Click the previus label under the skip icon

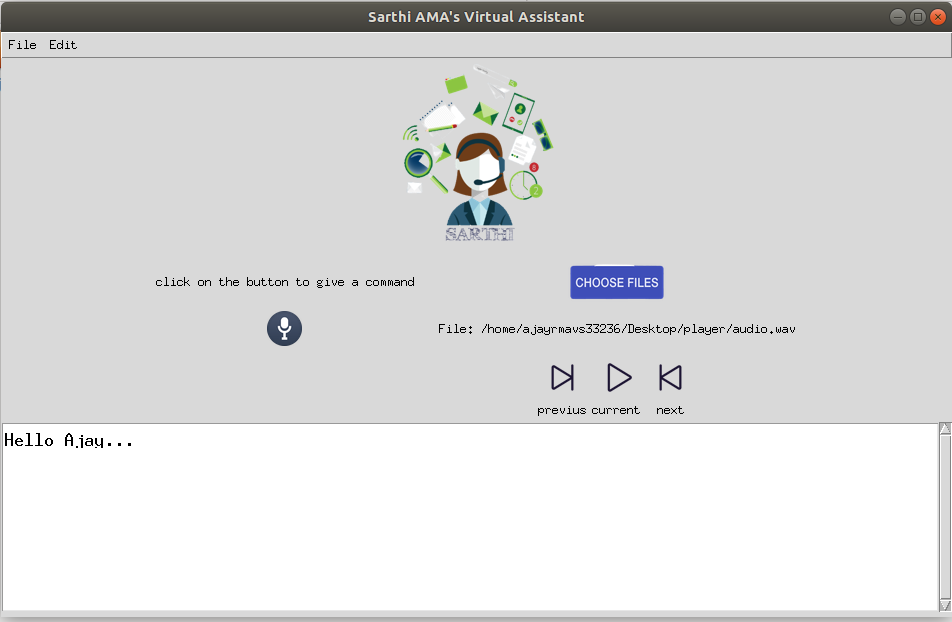point(562,409)
